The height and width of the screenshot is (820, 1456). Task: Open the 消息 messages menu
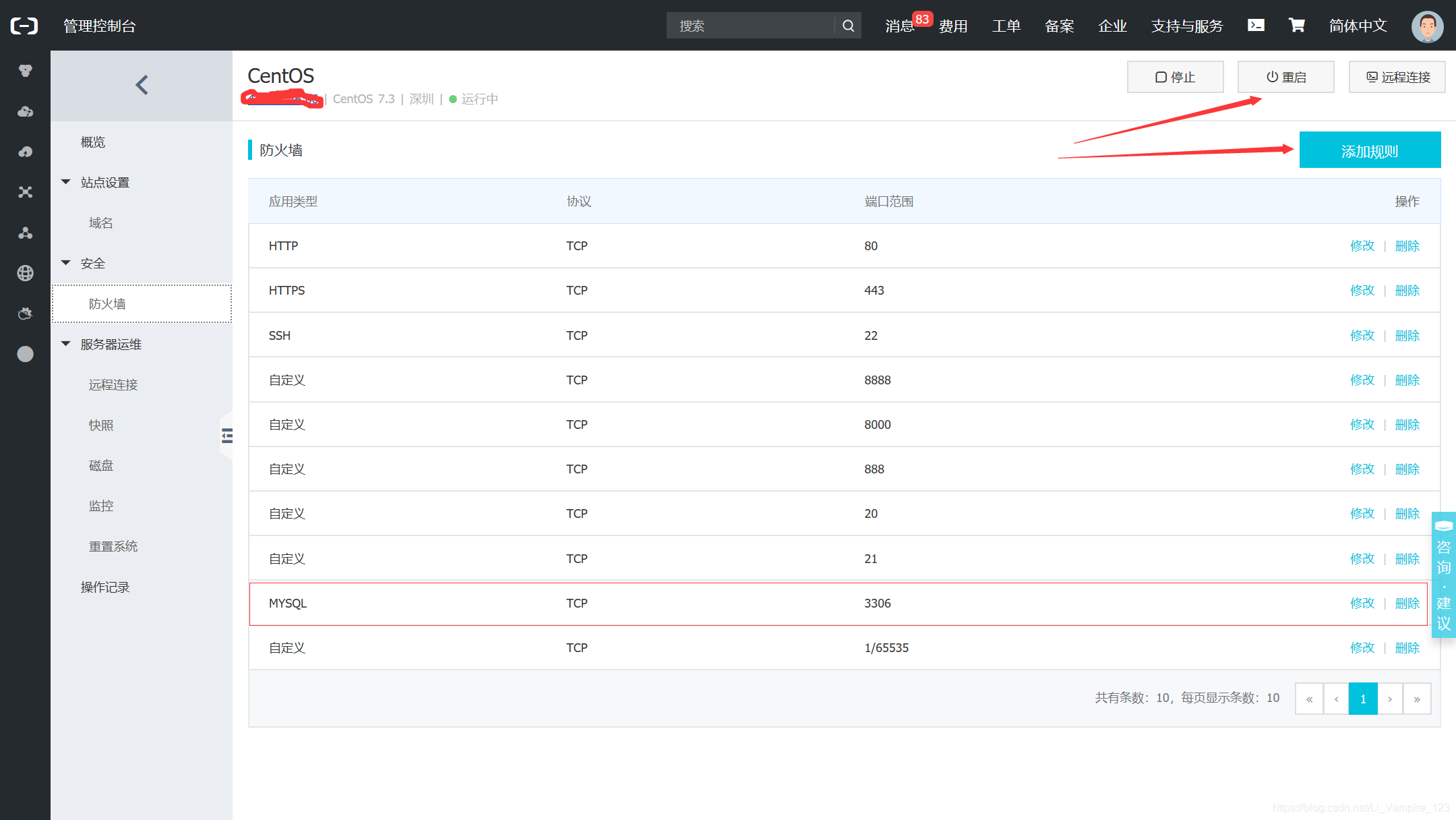point(899,26)
